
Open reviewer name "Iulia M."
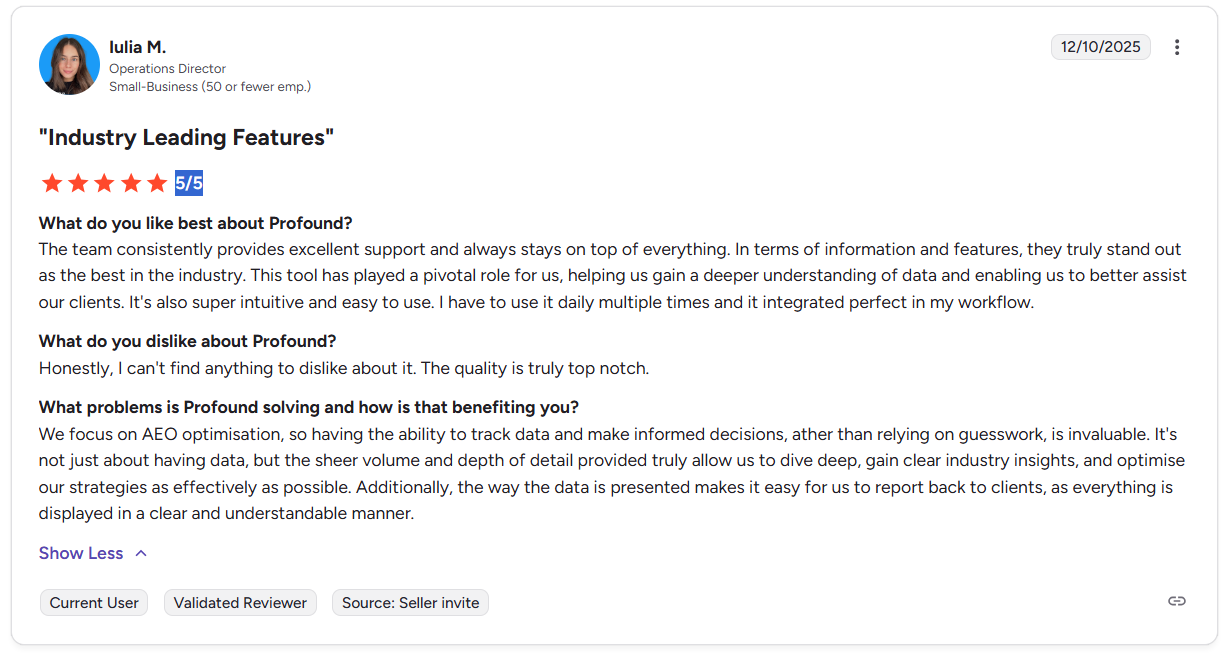tap(138, 47)
